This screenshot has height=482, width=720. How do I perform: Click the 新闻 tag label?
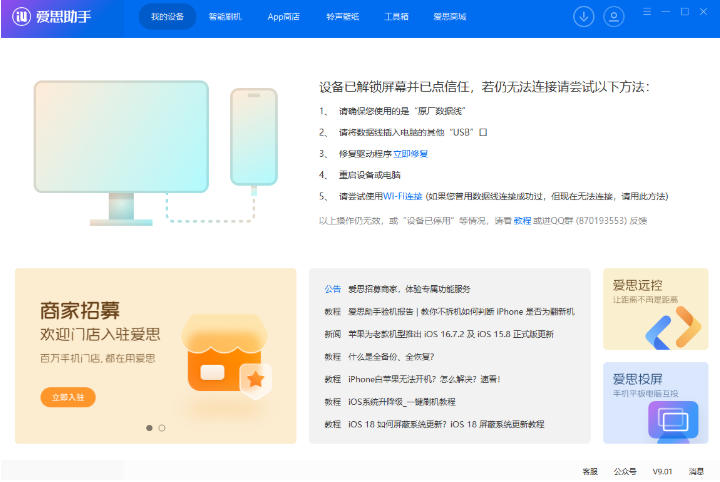[x=333, y=334]
